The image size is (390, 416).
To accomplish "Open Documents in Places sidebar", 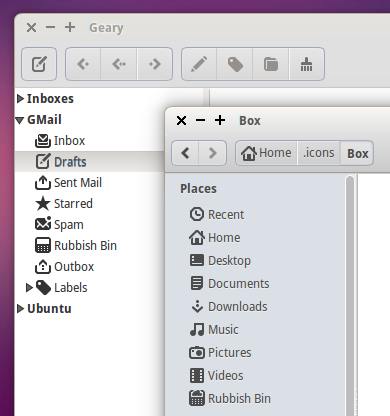I will (x=239, y=284).
